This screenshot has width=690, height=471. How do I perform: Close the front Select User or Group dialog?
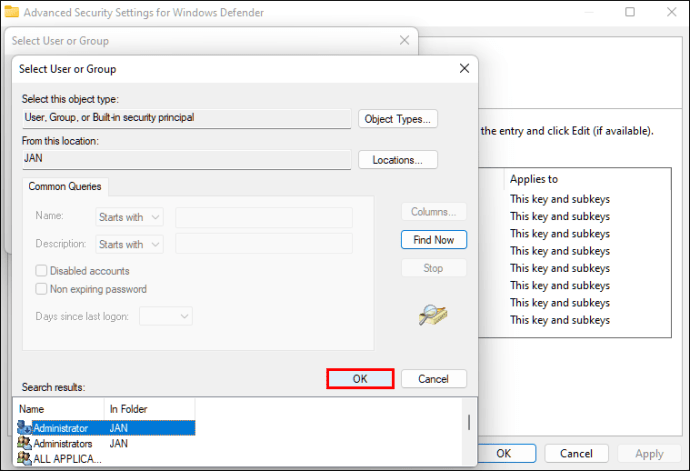click(x=463, y=69)
